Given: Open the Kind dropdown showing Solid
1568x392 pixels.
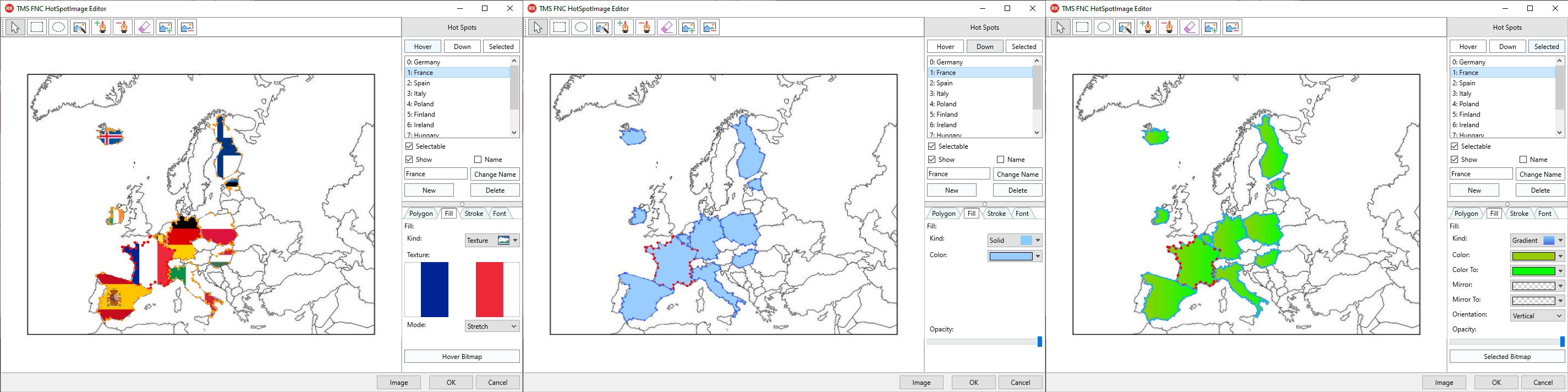Looking at the screenshot, I should tap(1015, 241).
